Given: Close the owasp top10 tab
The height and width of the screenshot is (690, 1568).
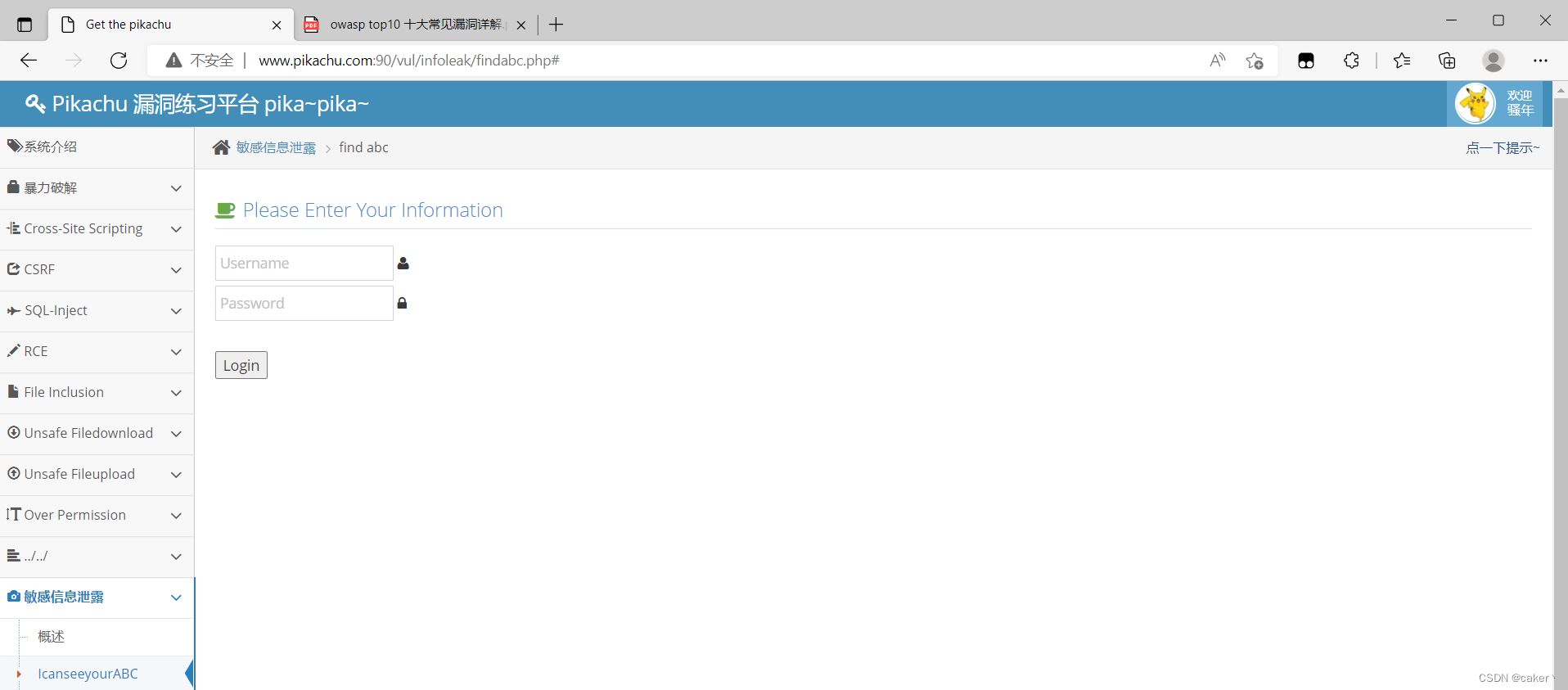Looking at the screenshot, I should tap(521, 25).
